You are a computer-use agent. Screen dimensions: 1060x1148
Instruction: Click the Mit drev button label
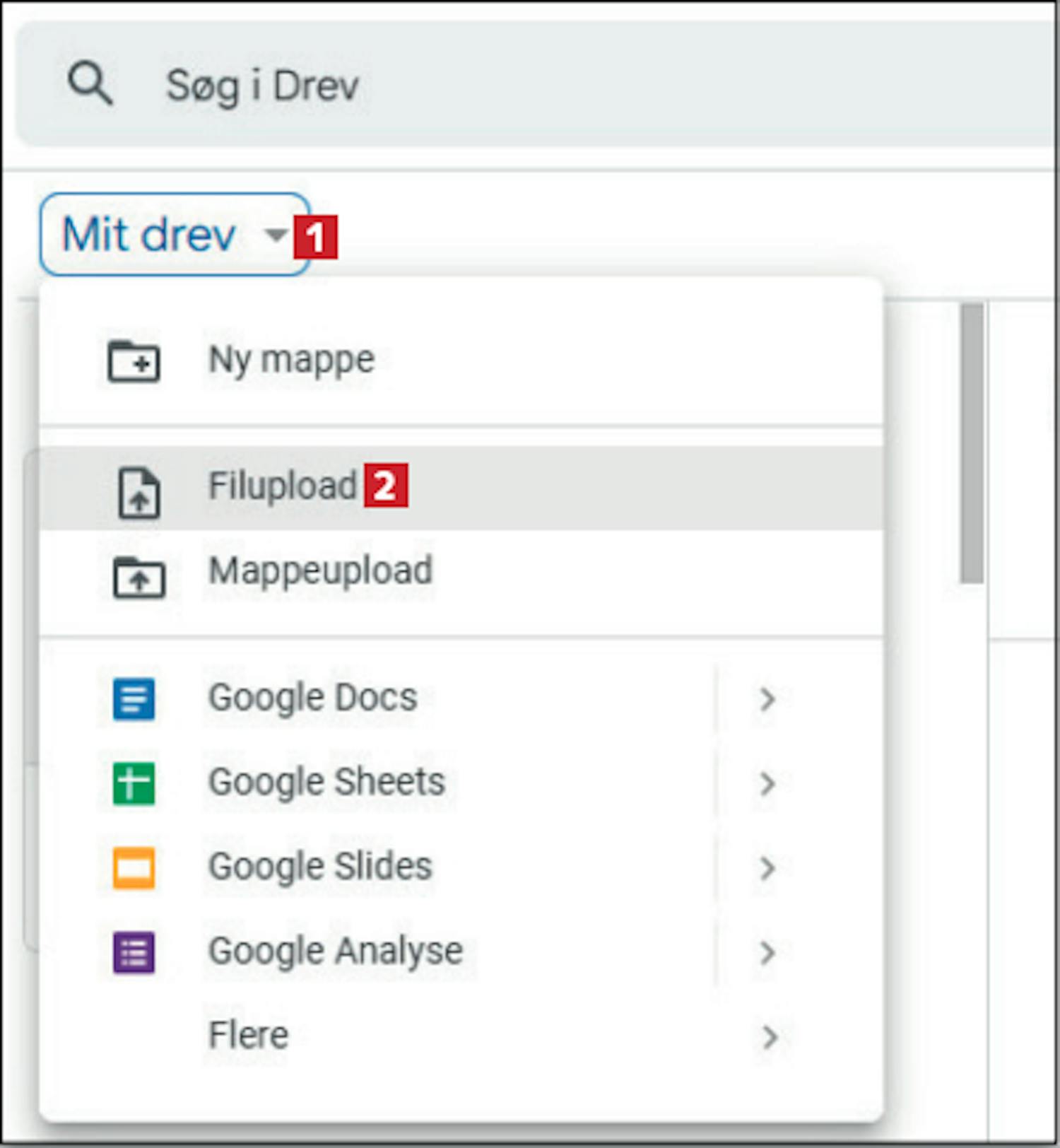[149, 234]
